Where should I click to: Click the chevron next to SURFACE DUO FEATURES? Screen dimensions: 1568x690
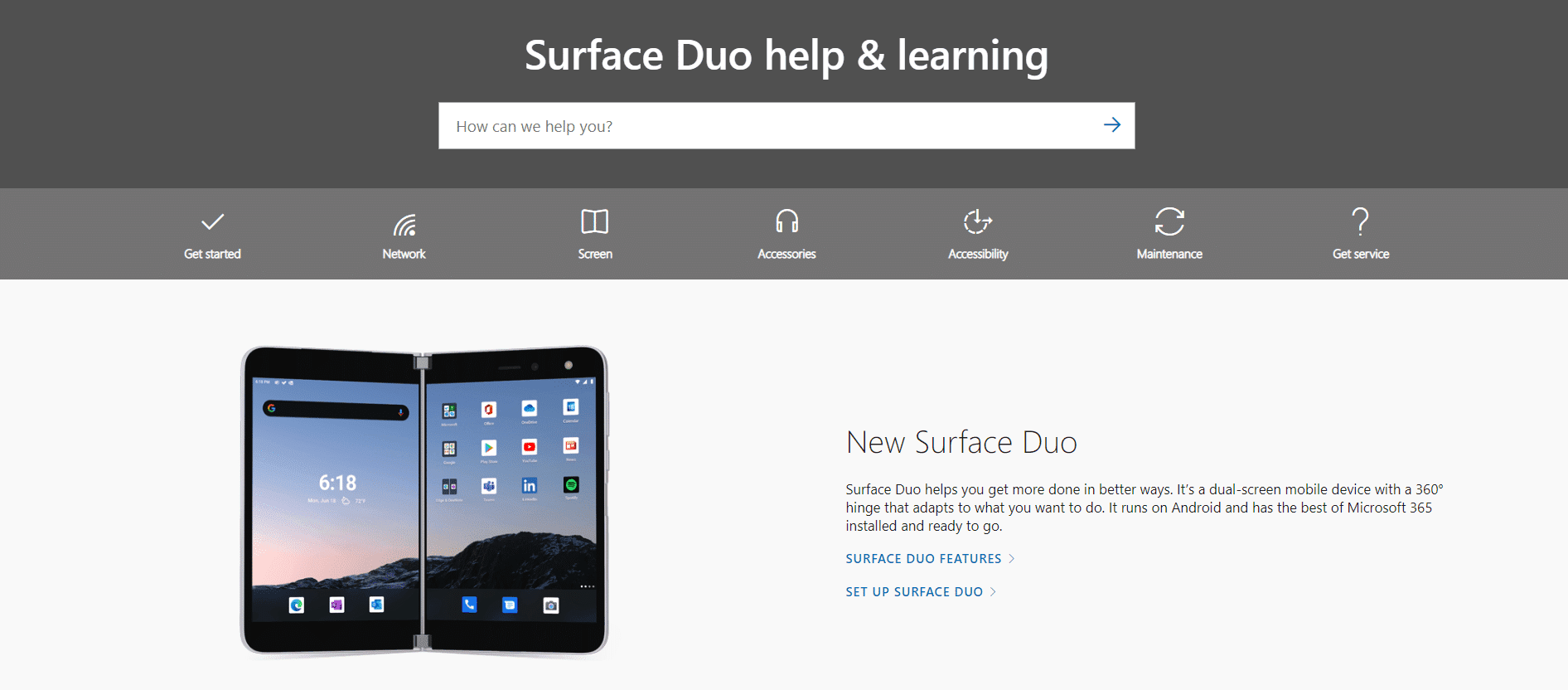click(1012, 559)
